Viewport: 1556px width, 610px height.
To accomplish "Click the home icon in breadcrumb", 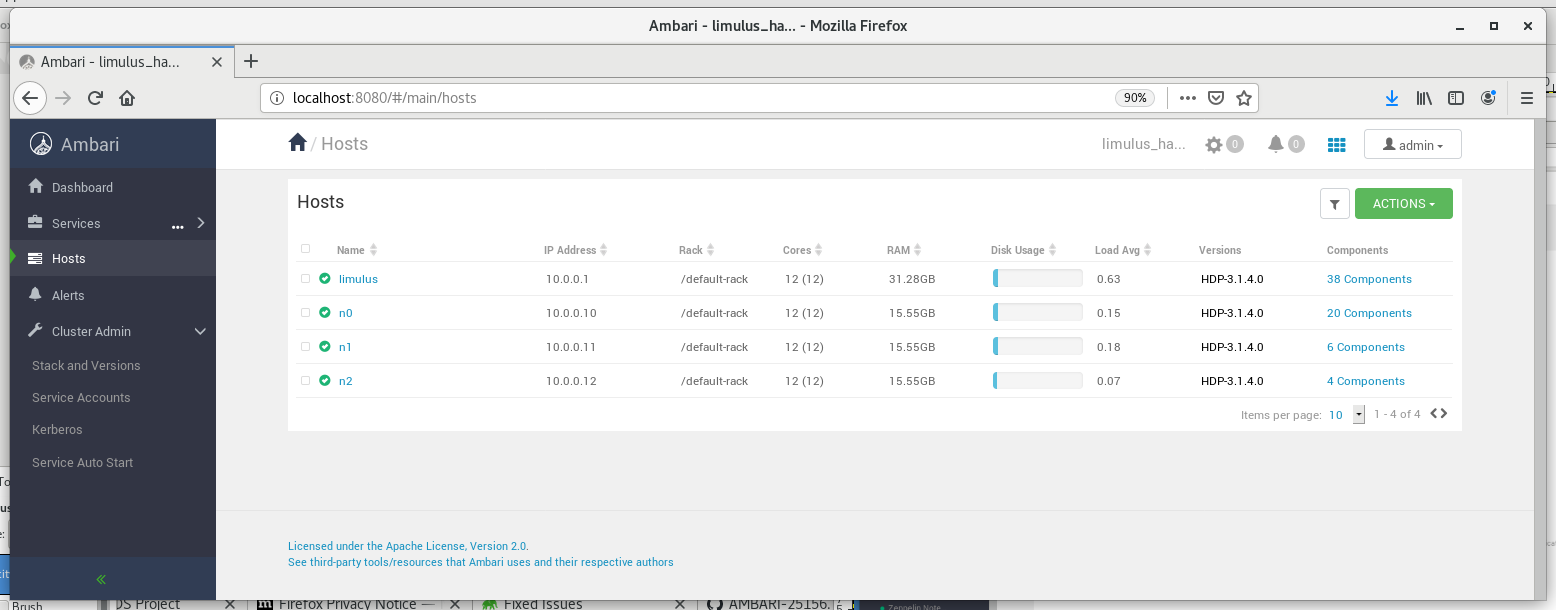I will coord(297,143).
